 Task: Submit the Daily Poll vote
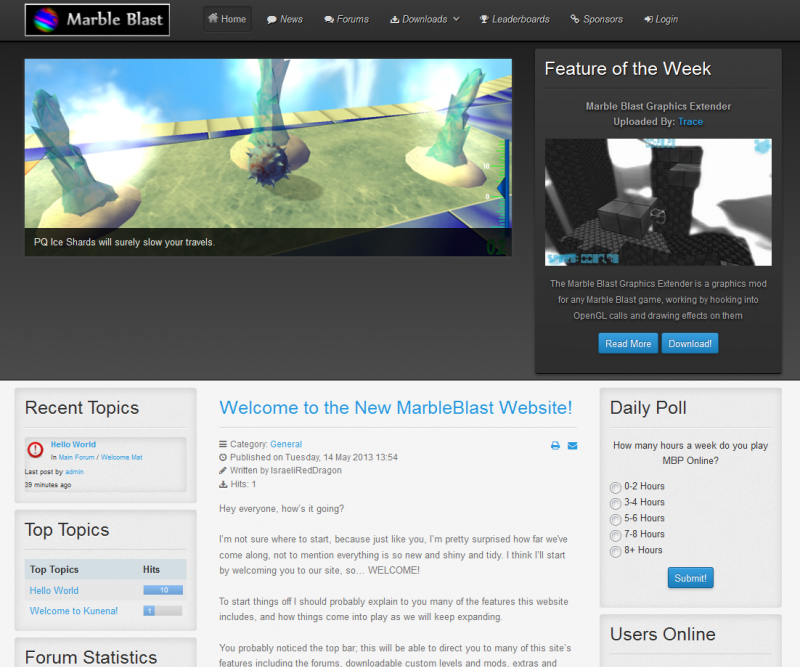pyautogui.click(x=690, y=578)
